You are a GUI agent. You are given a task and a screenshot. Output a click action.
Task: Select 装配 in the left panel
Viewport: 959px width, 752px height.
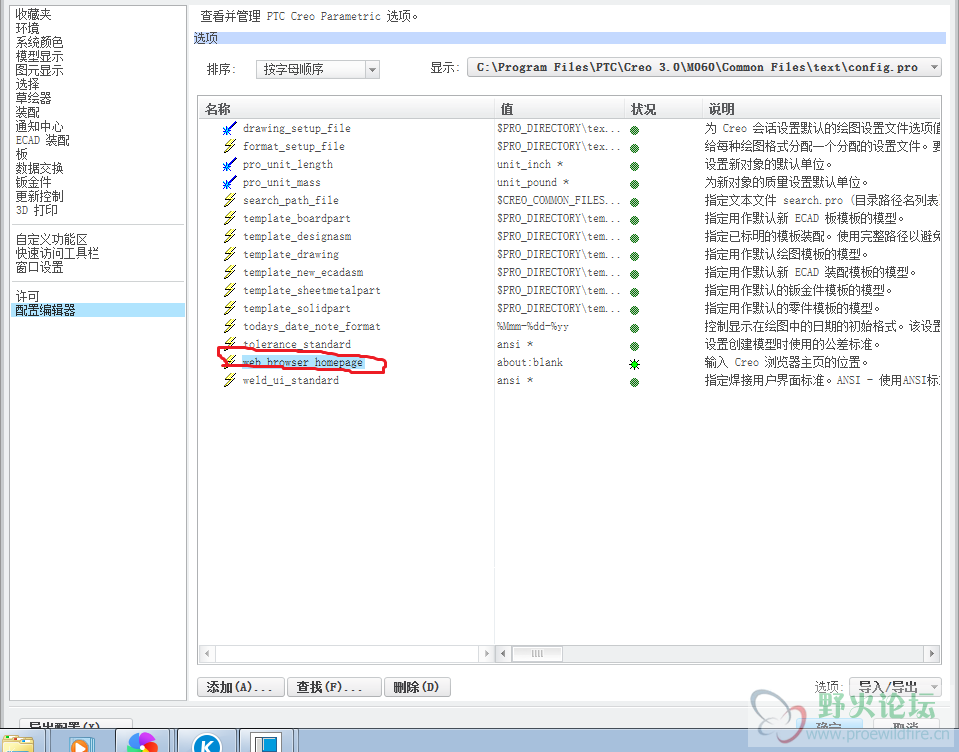point(28,112)
